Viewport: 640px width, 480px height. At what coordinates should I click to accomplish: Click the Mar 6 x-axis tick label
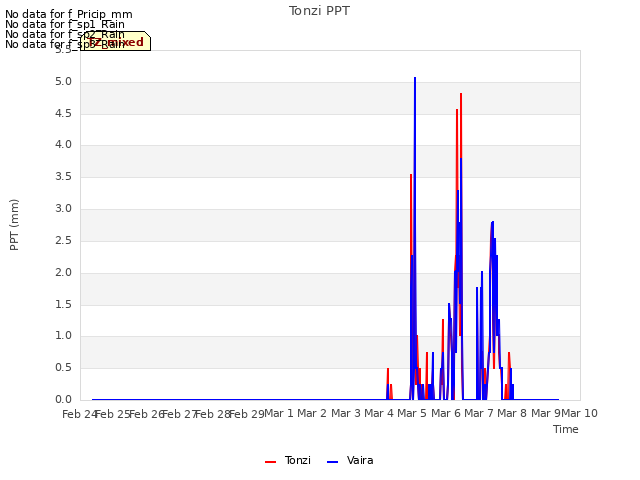(x=446, y=413)
